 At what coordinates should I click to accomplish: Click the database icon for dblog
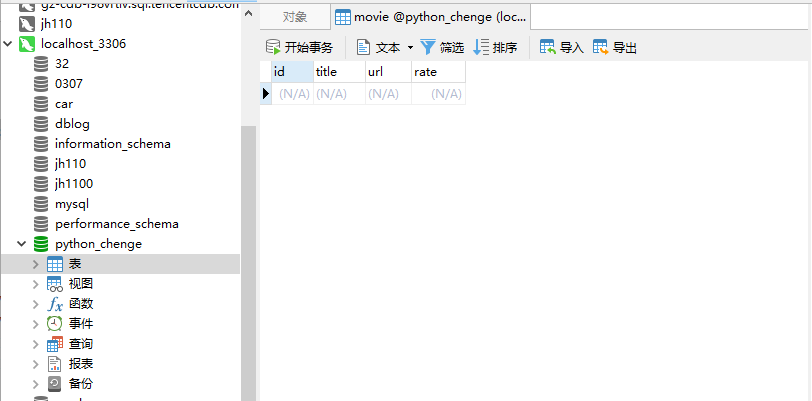point(41,124)
